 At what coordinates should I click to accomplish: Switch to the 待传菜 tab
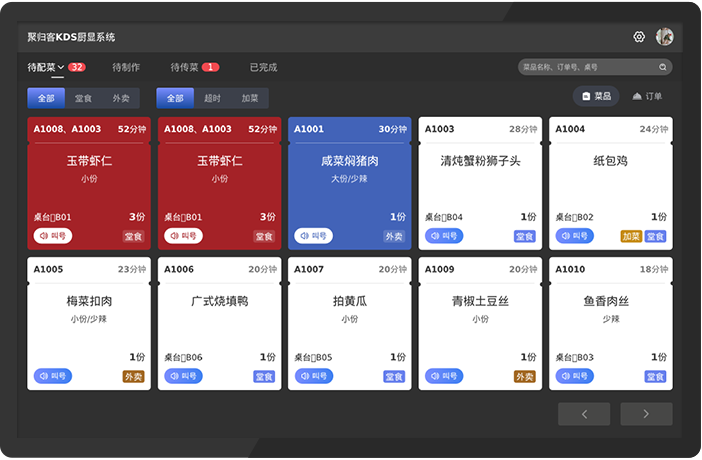(184, 67)
